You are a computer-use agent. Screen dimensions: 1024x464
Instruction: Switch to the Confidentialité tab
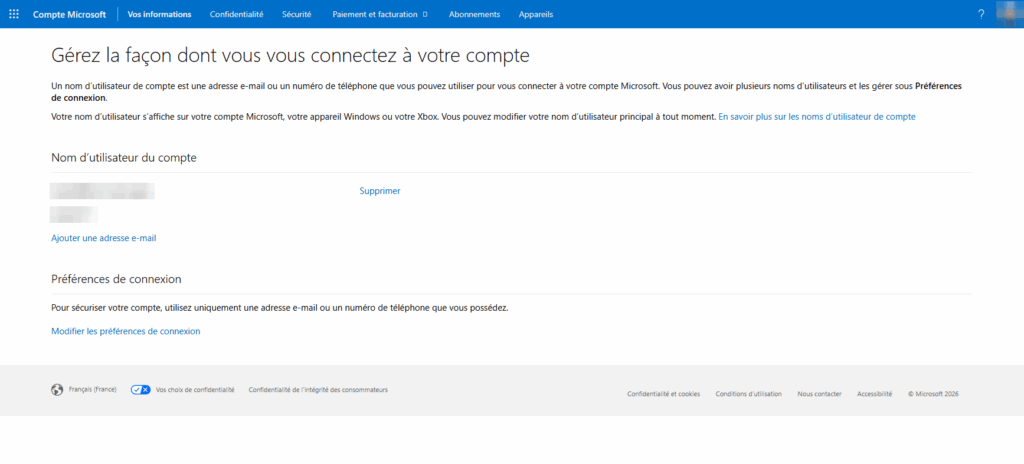point(236,14)
